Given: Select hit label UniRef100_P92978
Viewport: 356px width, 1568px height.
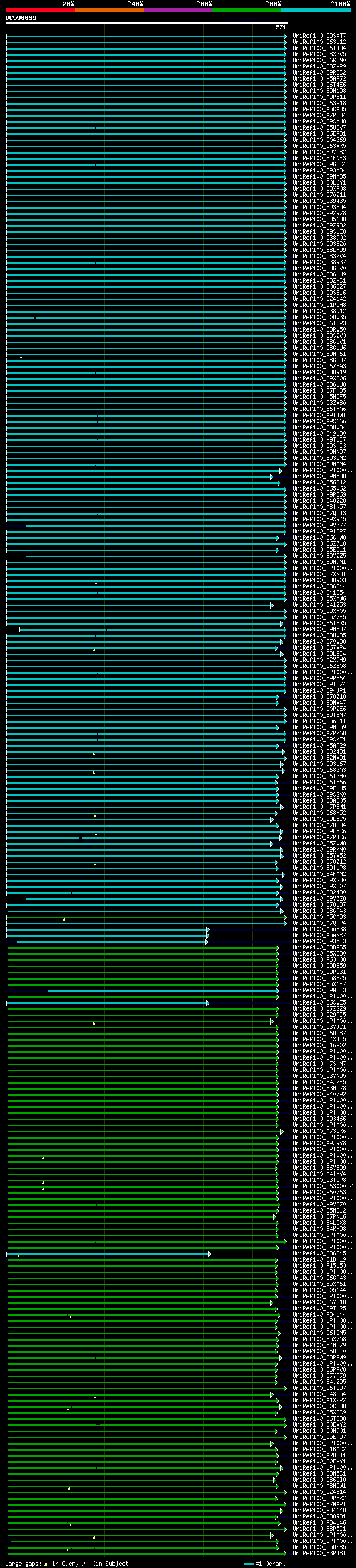Looking at the screenshot, I should [x=319, y=214].
